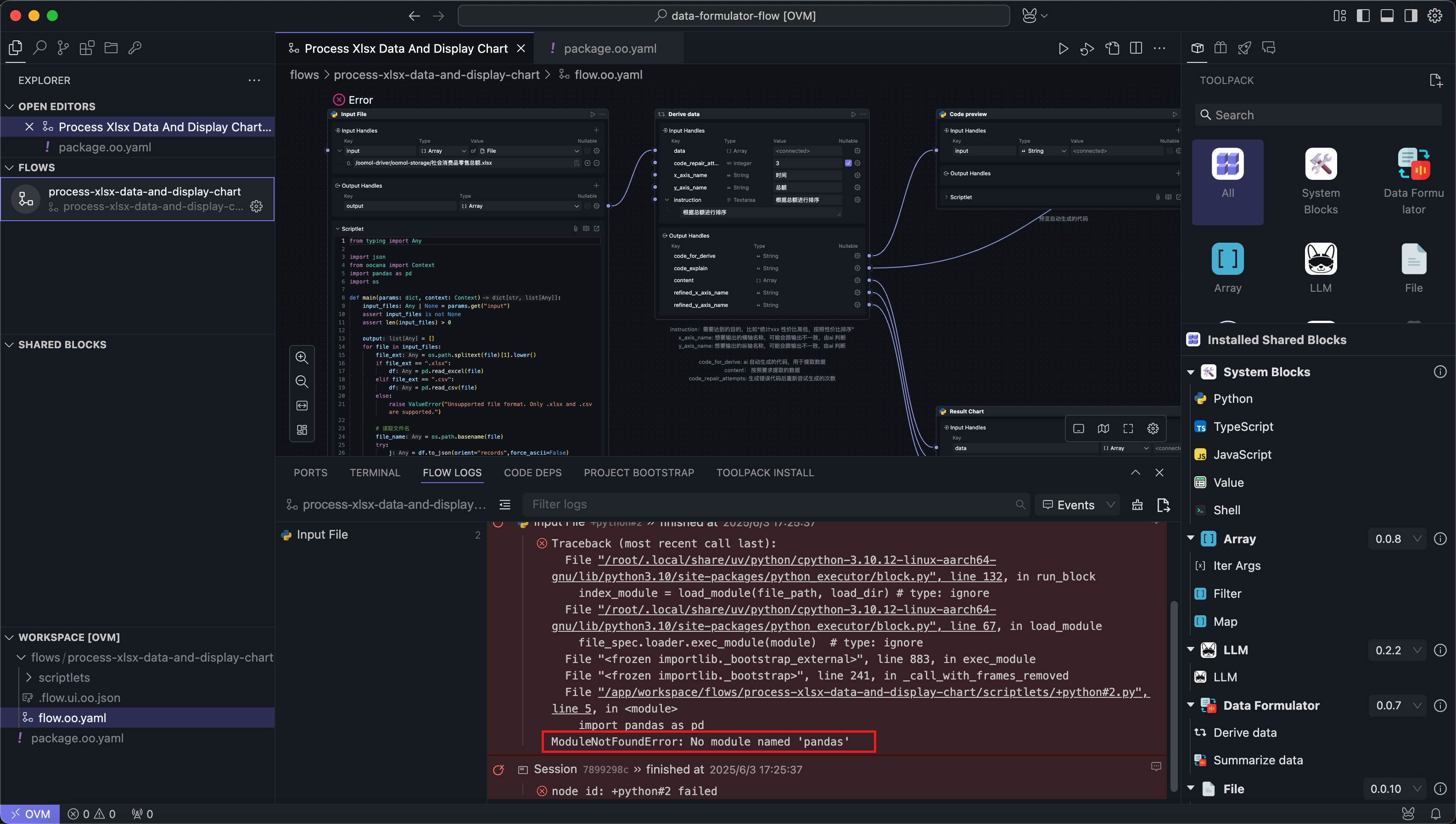Expand the scriptlets folder
1456x824 pixels.
63,678
